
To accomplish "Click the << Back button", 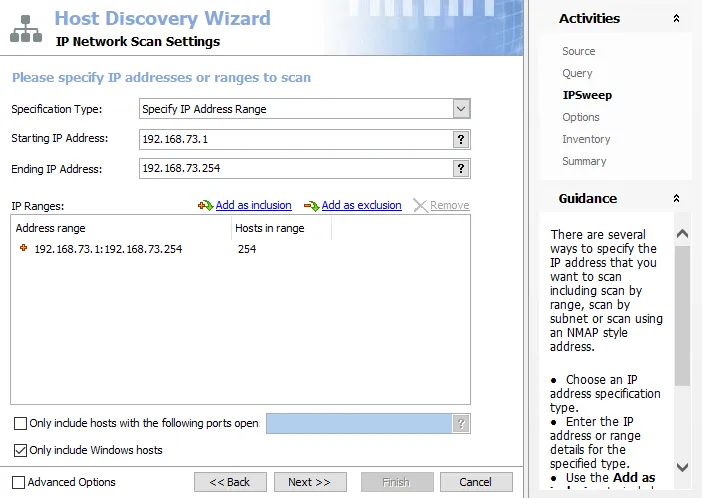I will click(230, 482).
